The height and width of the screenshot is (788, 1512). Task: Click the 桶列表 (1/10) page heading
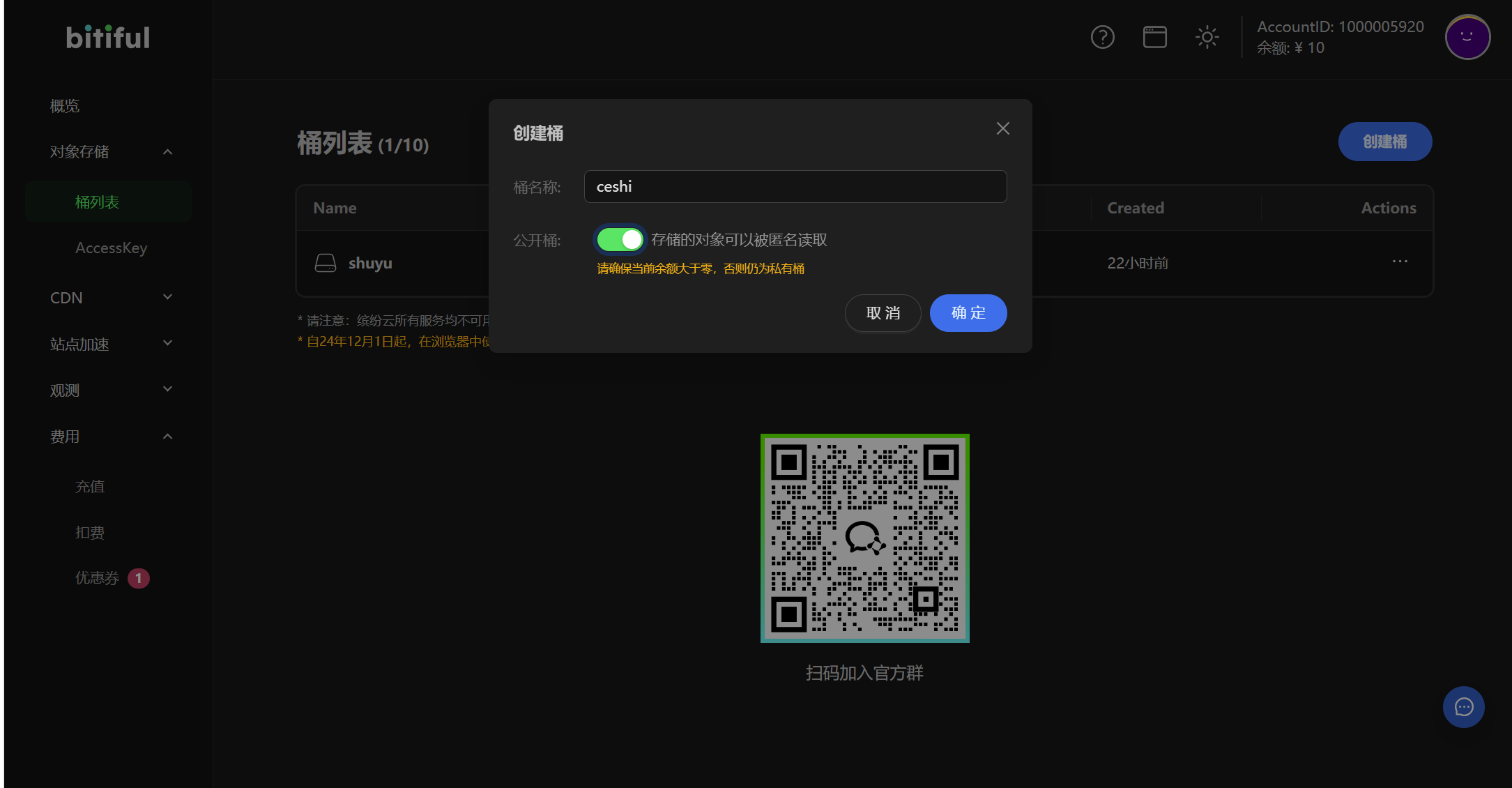click(x=363, y=144)
